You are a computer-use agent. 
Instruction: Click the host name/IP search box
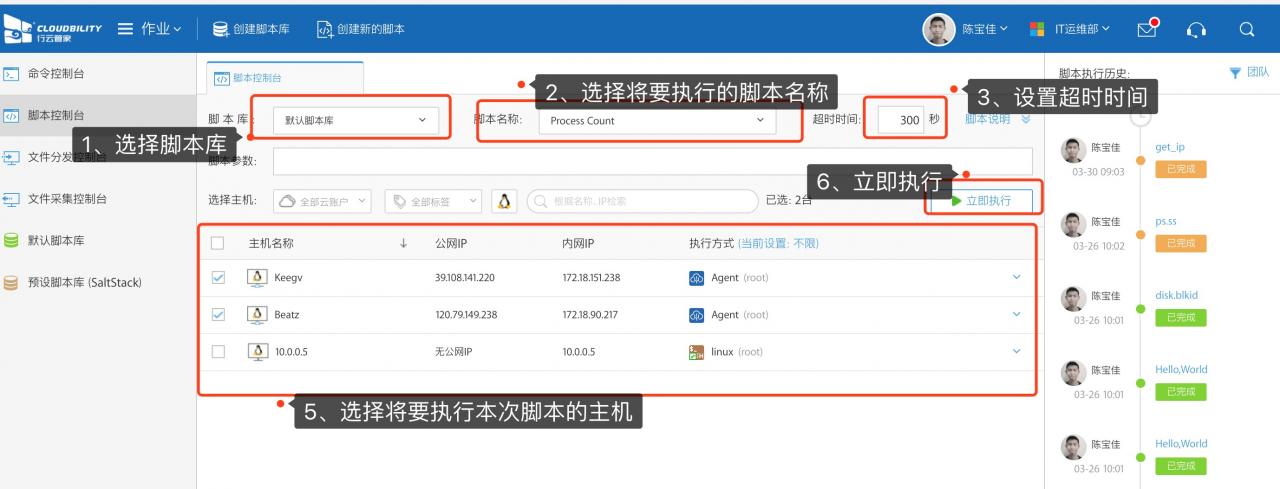(x=640, y=201)
